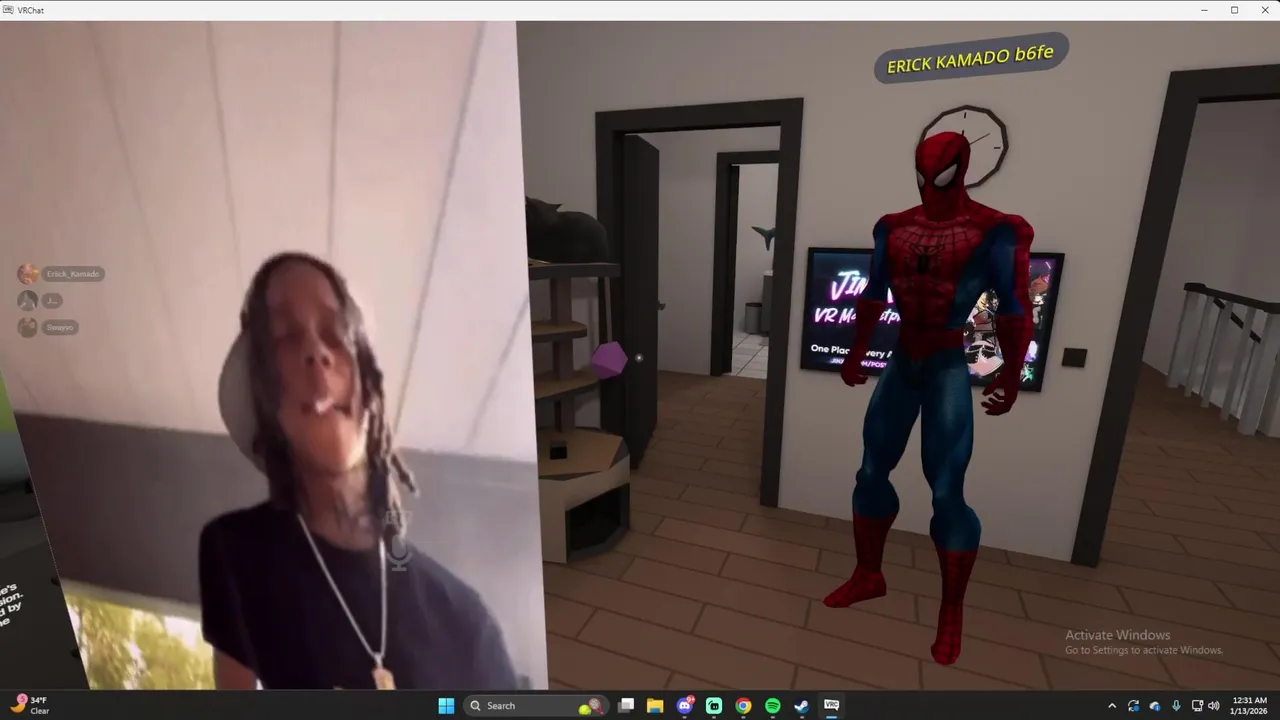Open the volume speaker tray icon
The width and height of the screenshot is (1280, 720).
coord(1214,706)
